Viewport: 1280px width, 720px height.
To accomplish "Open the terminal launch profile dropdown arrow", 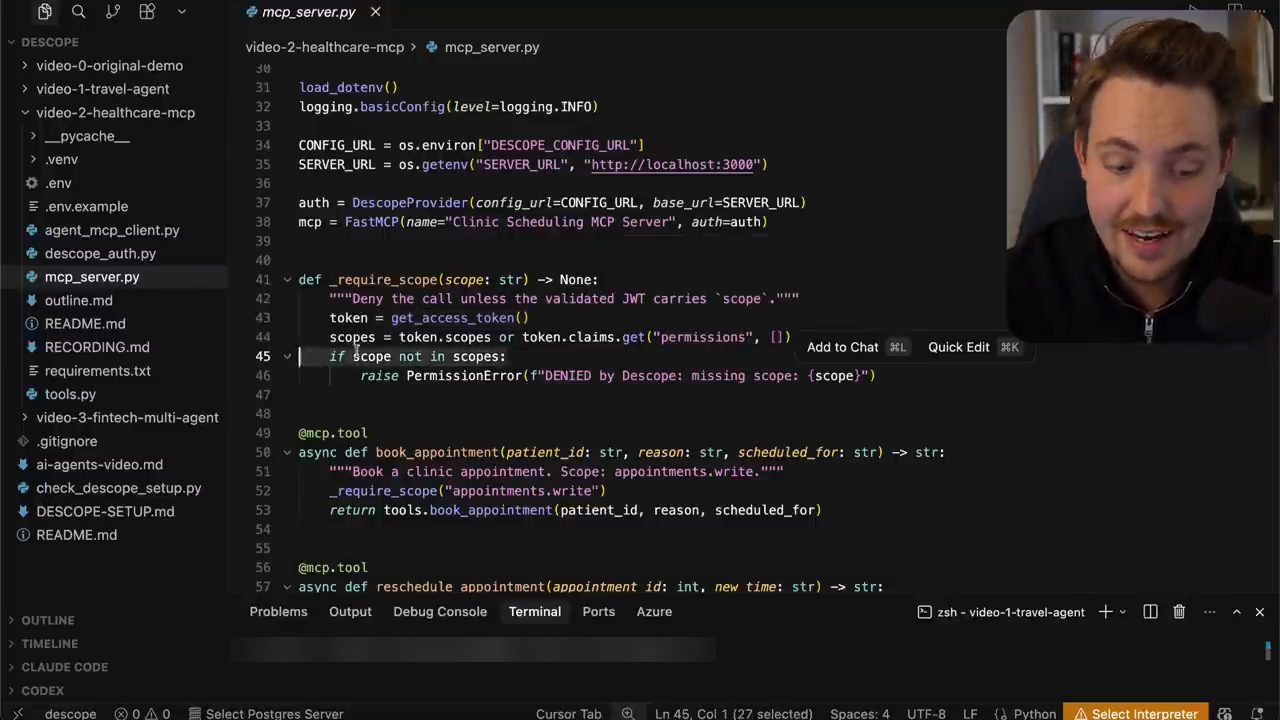I will pyautogui.click(x=1122, y=612).
